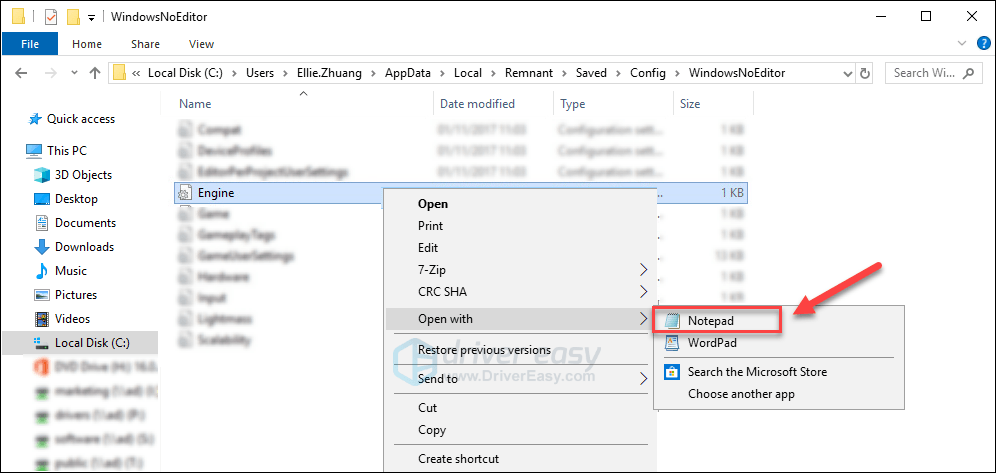Select Quick access in navigation pane

[x=81, y=119]
